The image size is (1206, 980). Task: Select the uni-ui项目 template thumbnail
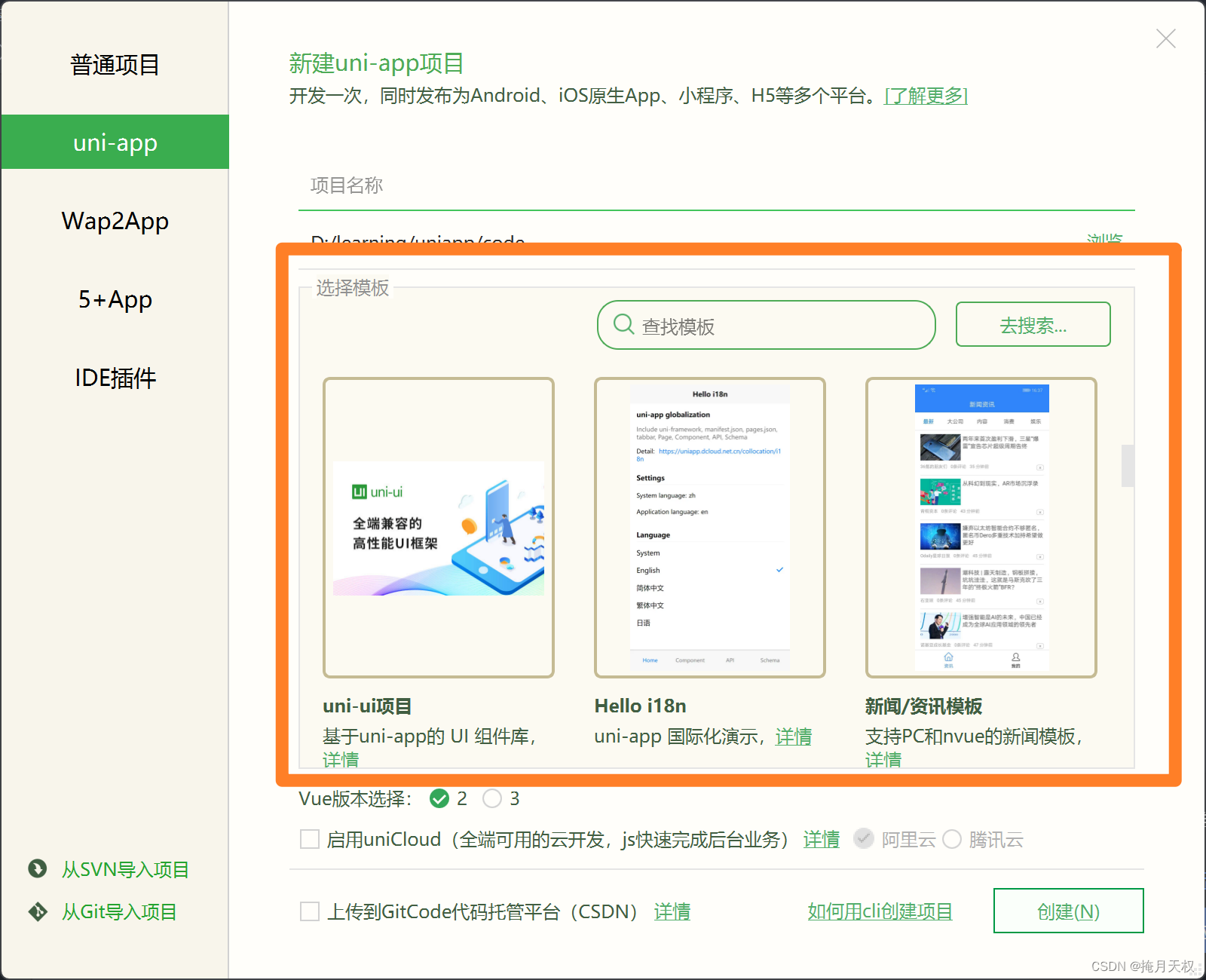(439, 528)
